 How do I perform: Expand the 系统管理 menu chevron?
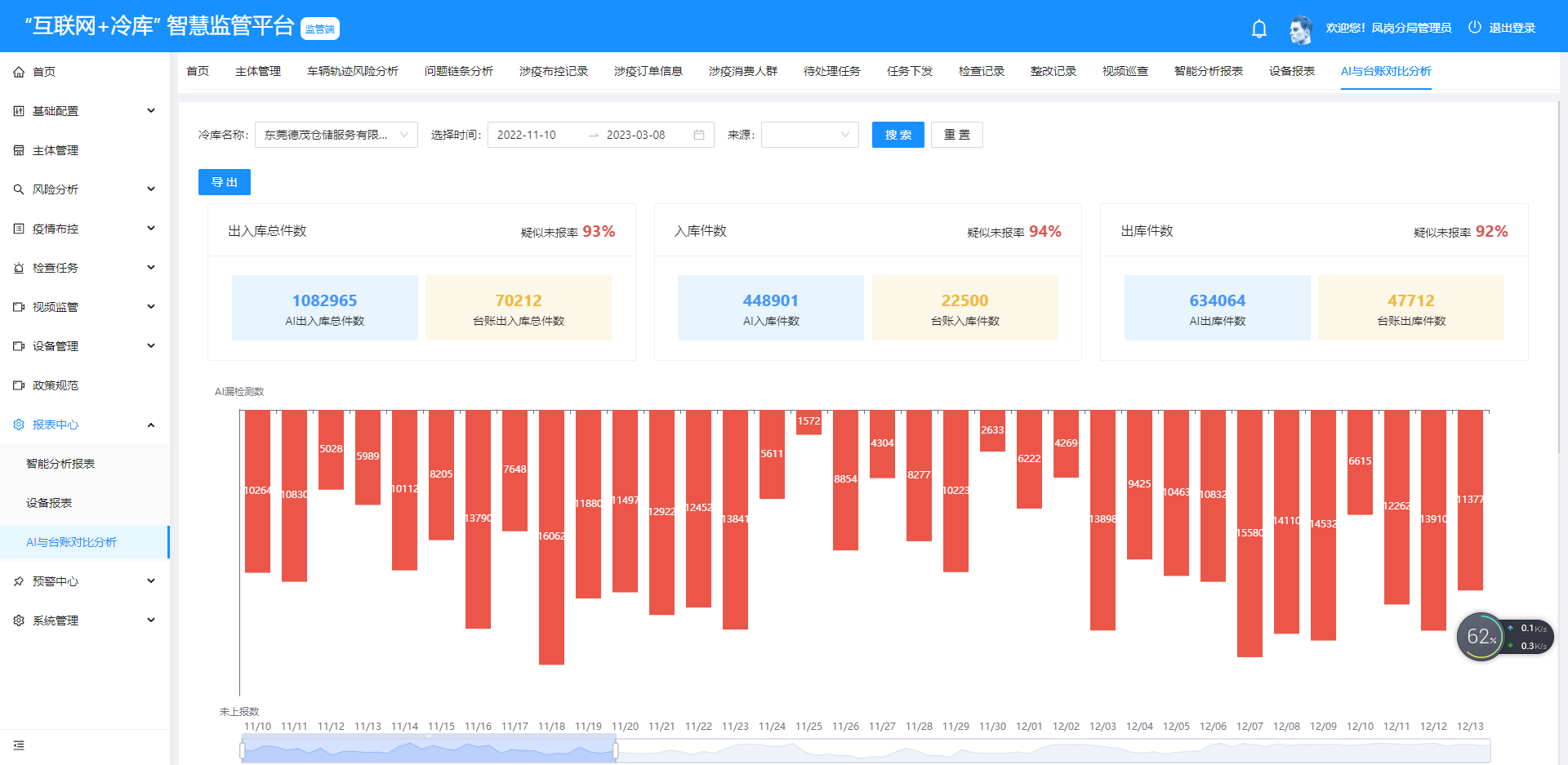pyautogui.click(x=151, y=620)
